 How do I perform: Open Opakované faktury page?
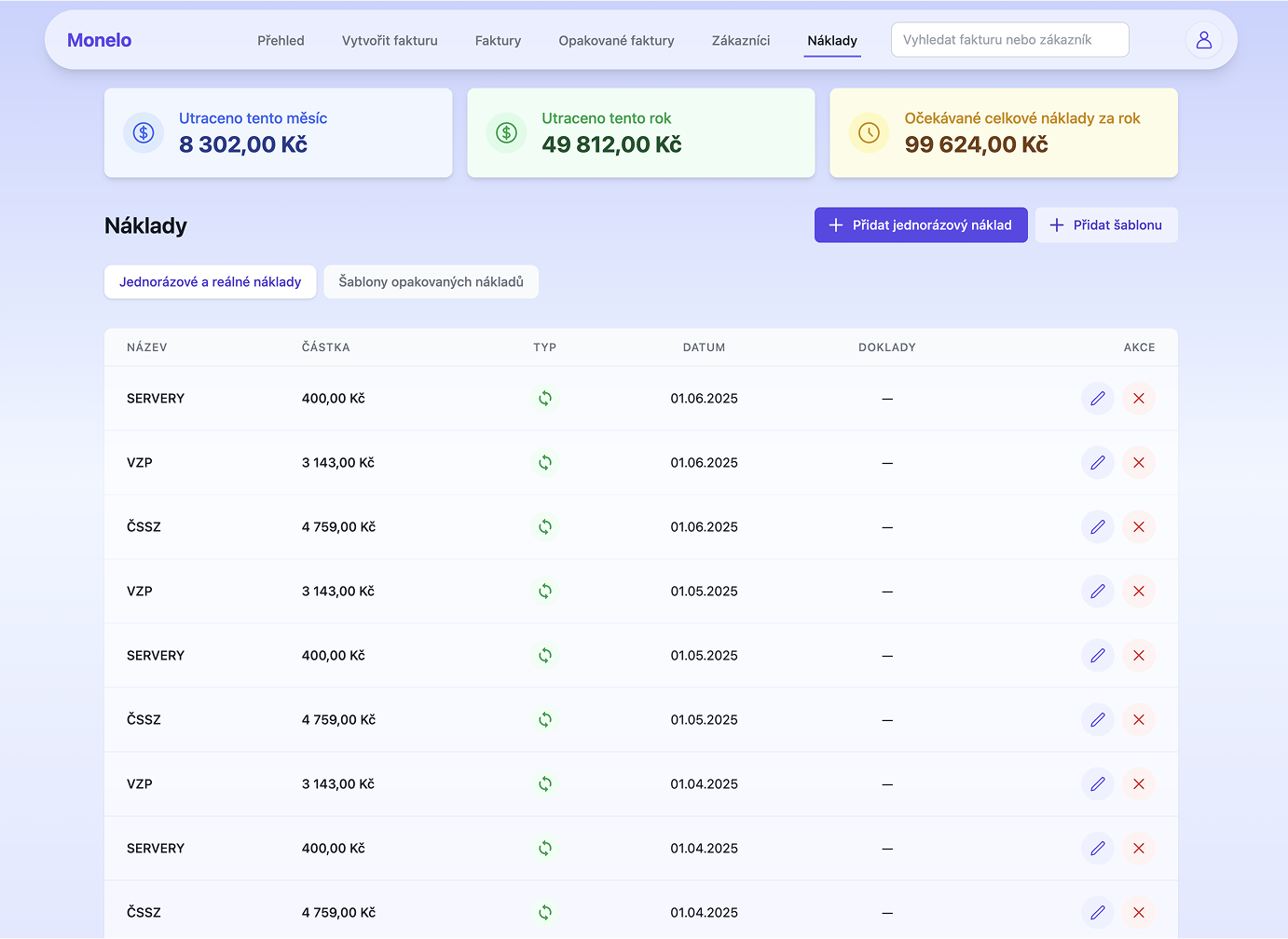(616, 41)
